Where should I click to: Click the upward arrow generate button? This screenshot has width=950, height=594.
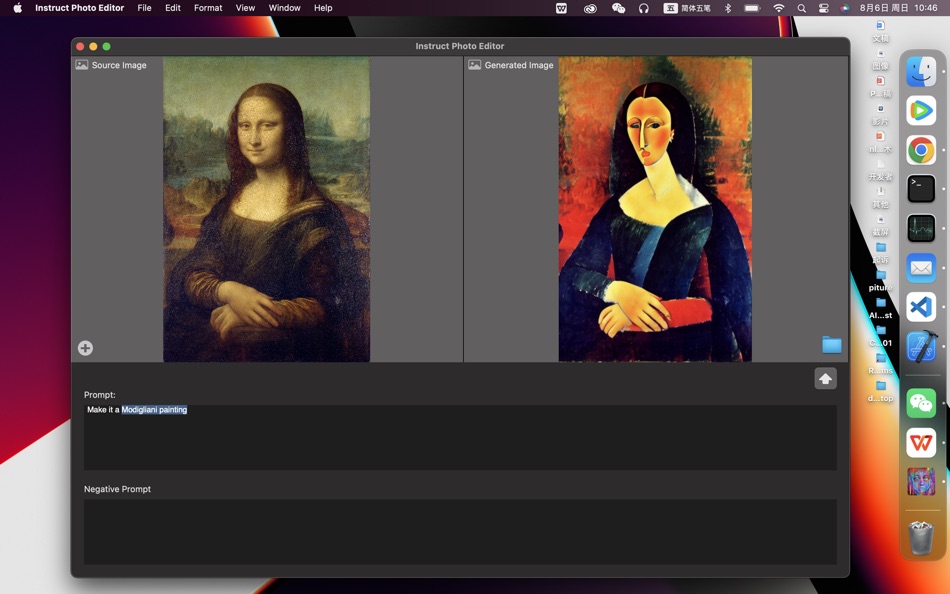coord(825,379)
